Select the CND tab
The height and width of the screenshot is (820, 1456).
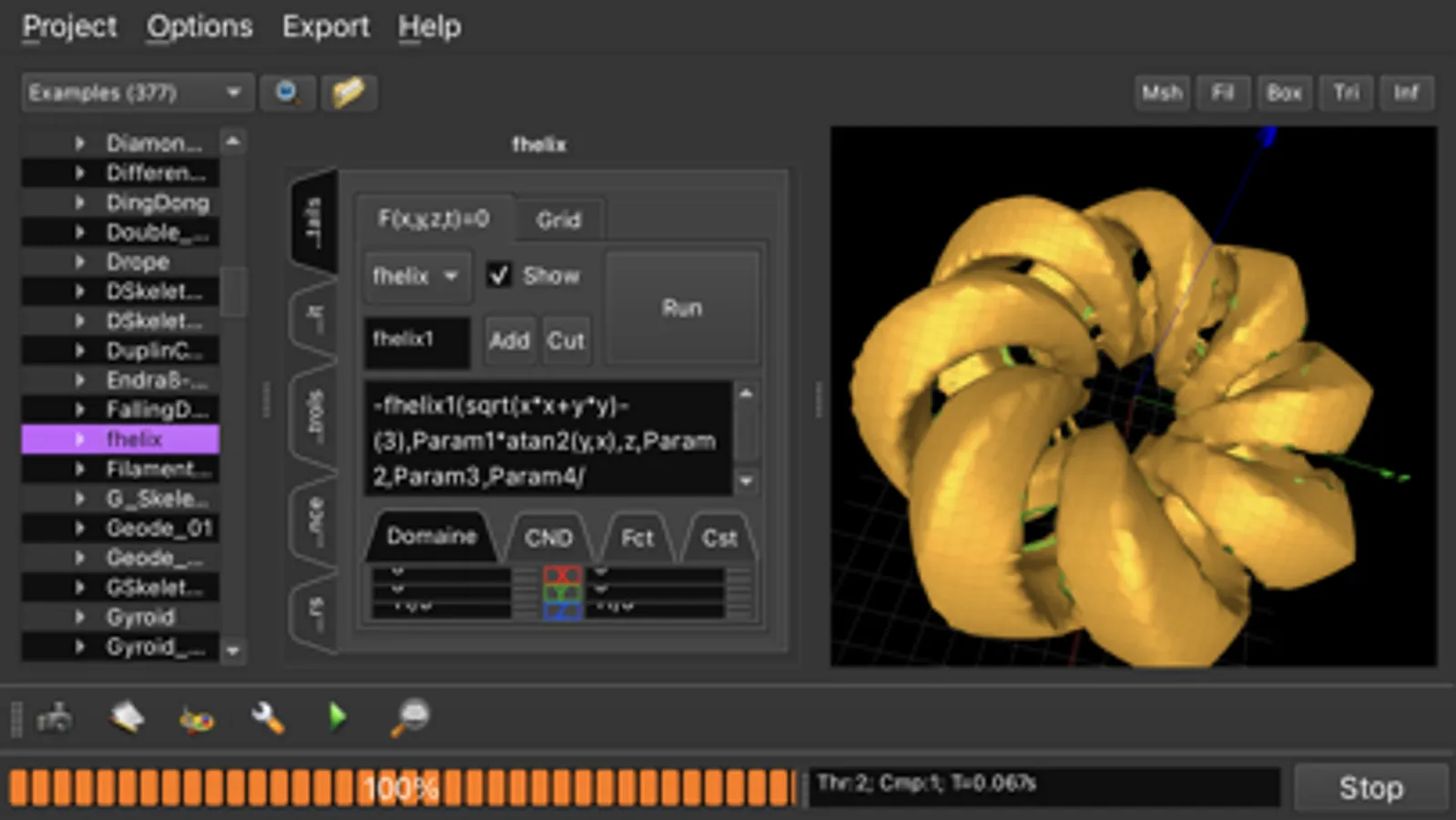point(548,538)
